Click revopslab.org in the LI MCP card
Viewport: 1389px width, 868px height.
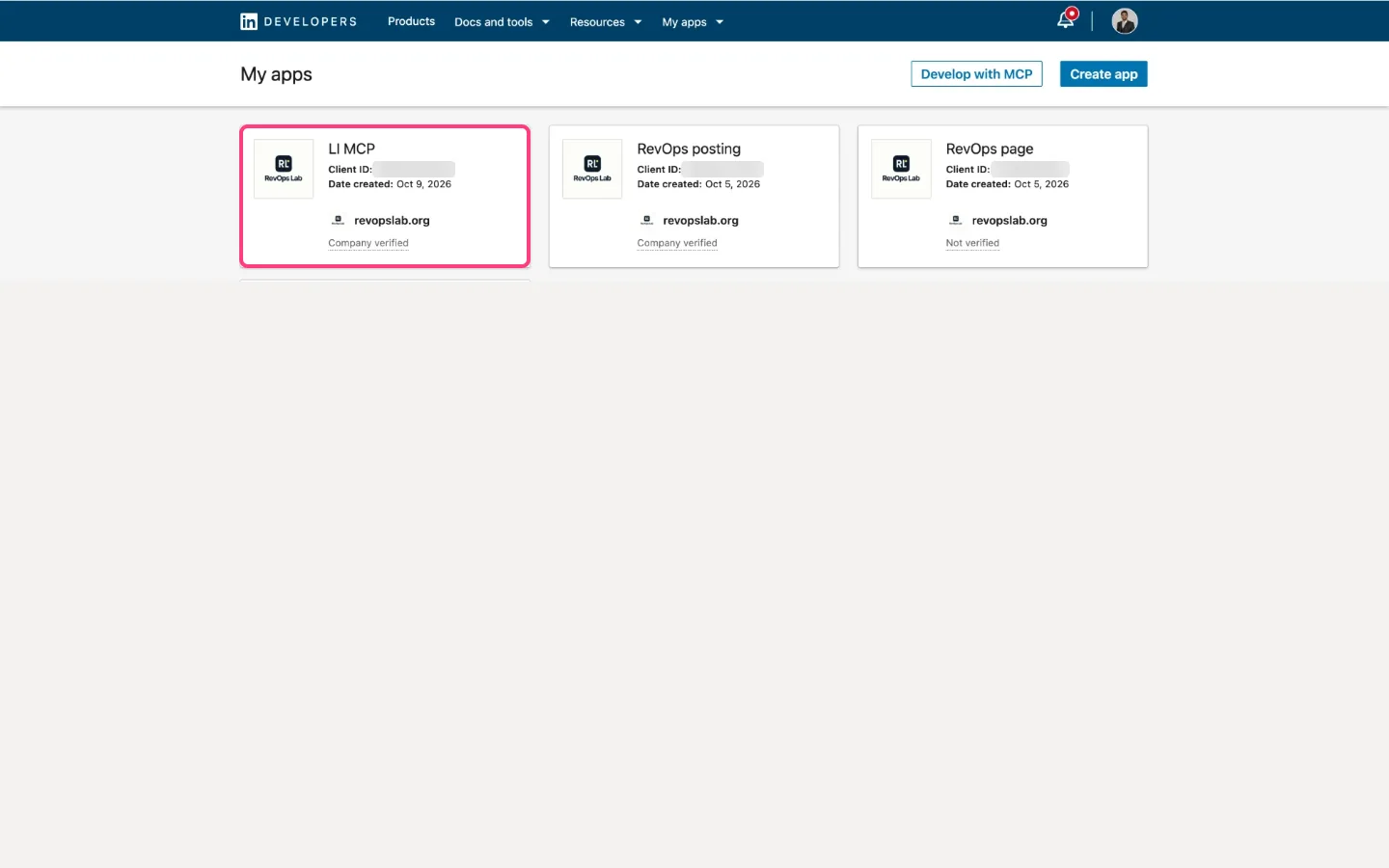tap(392, 220)
